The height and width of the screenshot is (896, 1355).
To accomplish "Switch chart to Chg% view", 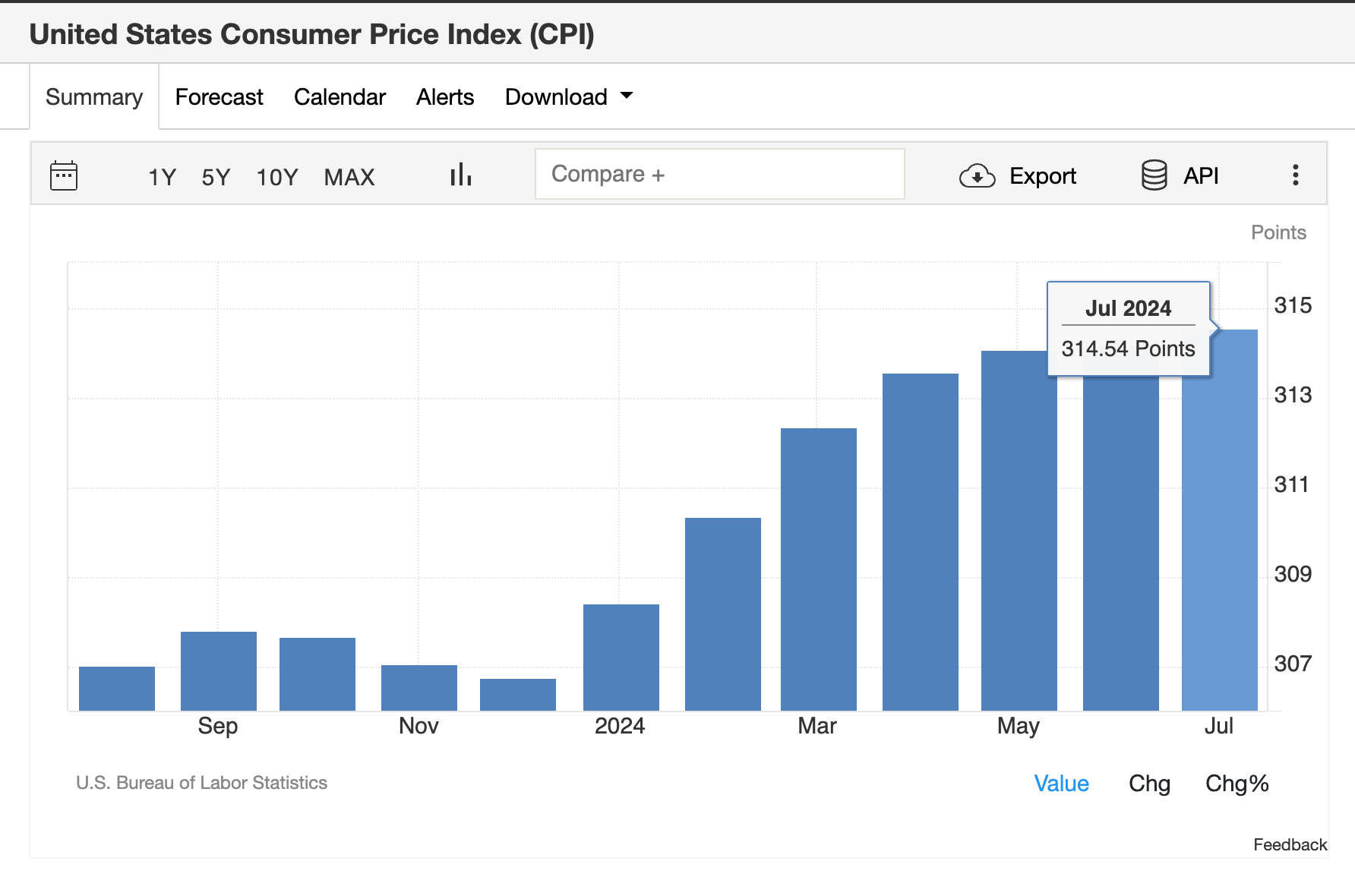I will (x=1237, y=784).
